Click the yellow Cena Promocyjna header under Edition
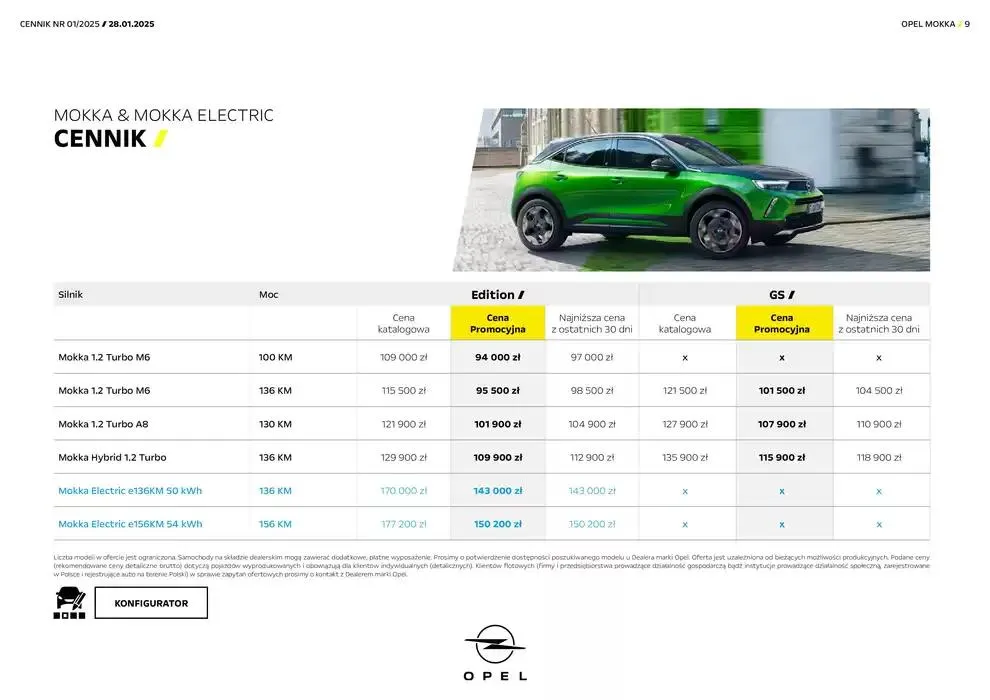 [497, 323]
